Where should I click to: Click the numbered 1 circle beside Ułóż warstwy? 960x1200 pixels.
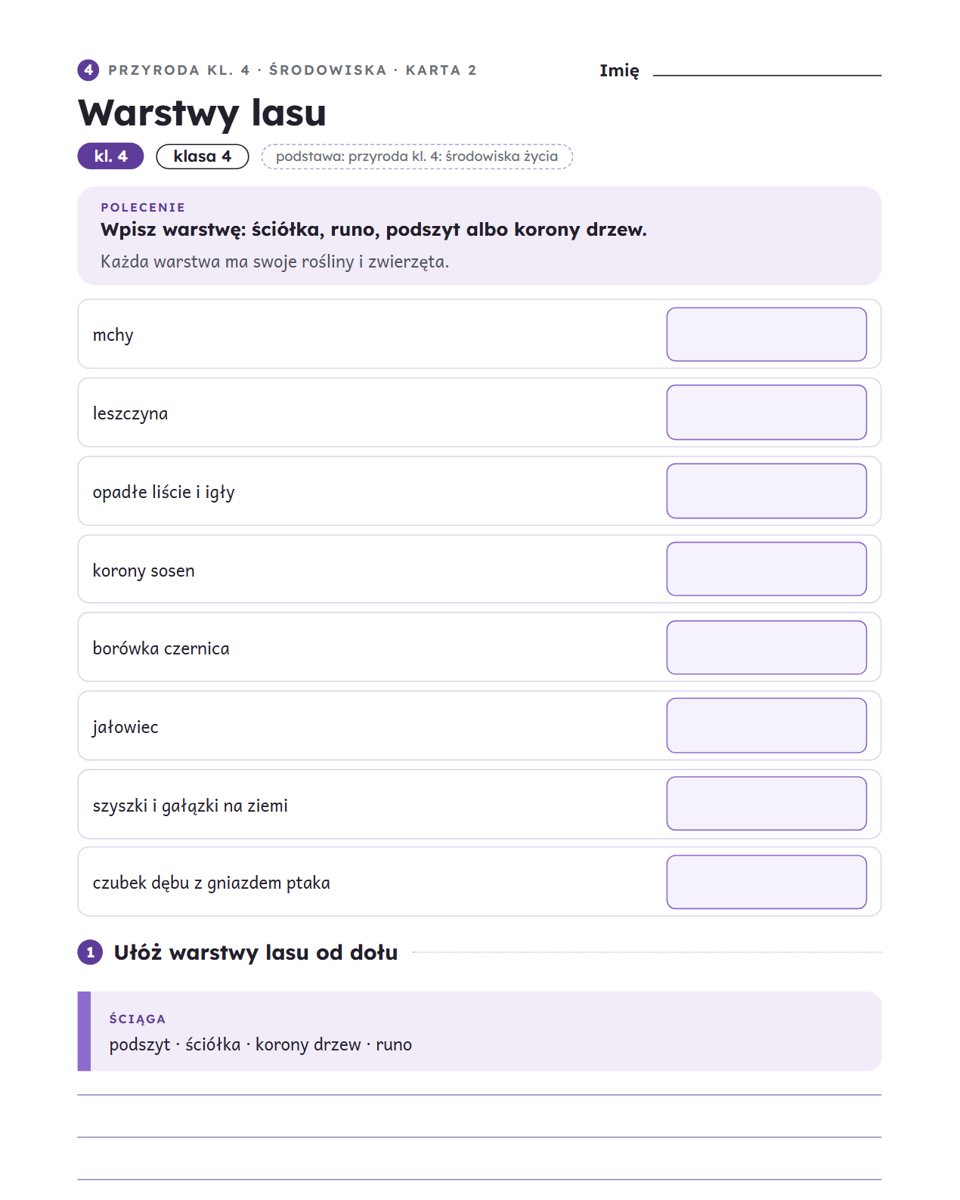pyautogui.click(x=90, y=952)
